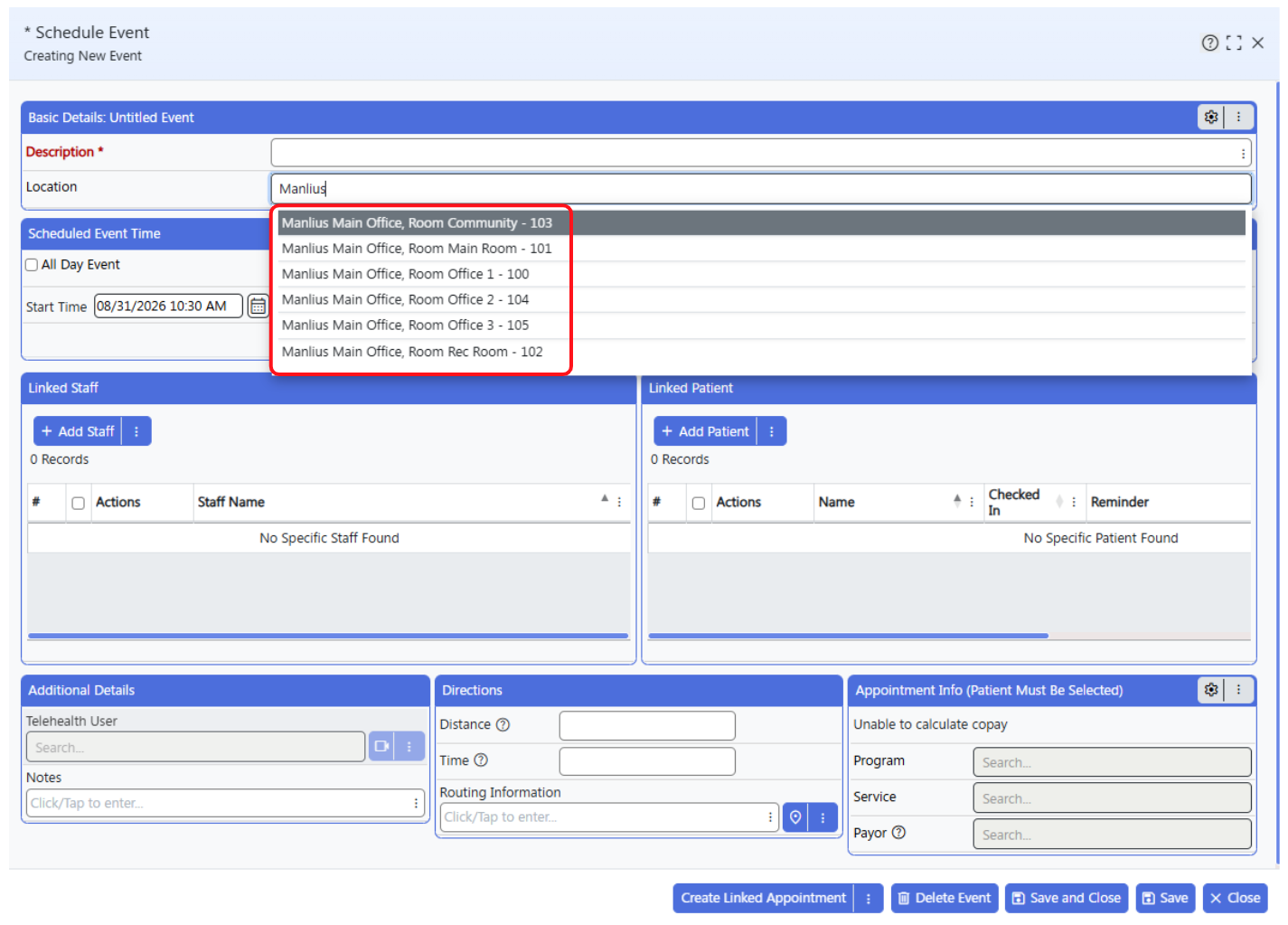Viewport: 1288px width, 925px height.
Task: Open Create Linked Appointment options menu
Action: (869, 898)
